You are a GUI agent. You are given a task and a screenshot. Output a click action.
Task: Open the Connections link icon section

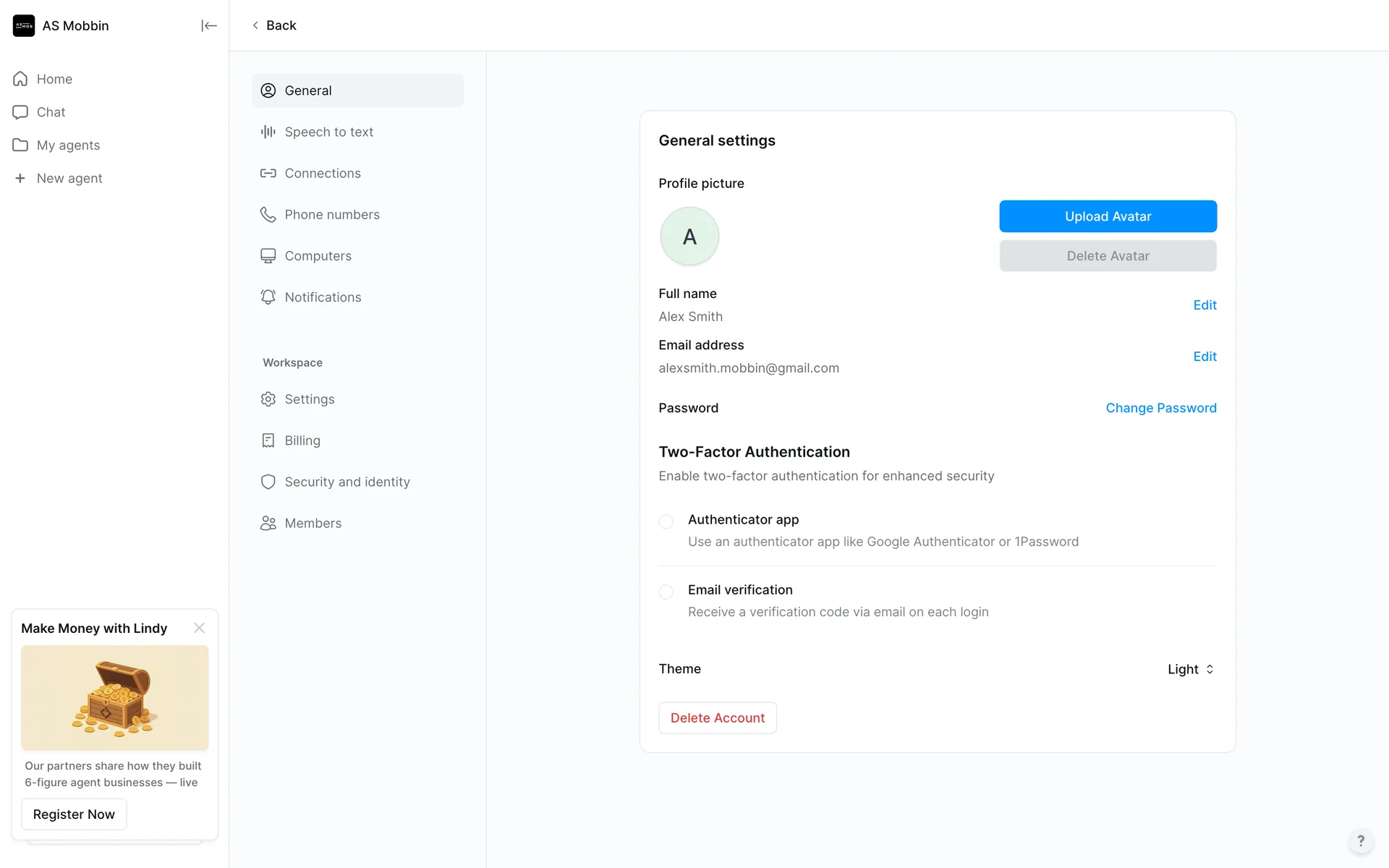pos(322,173)
